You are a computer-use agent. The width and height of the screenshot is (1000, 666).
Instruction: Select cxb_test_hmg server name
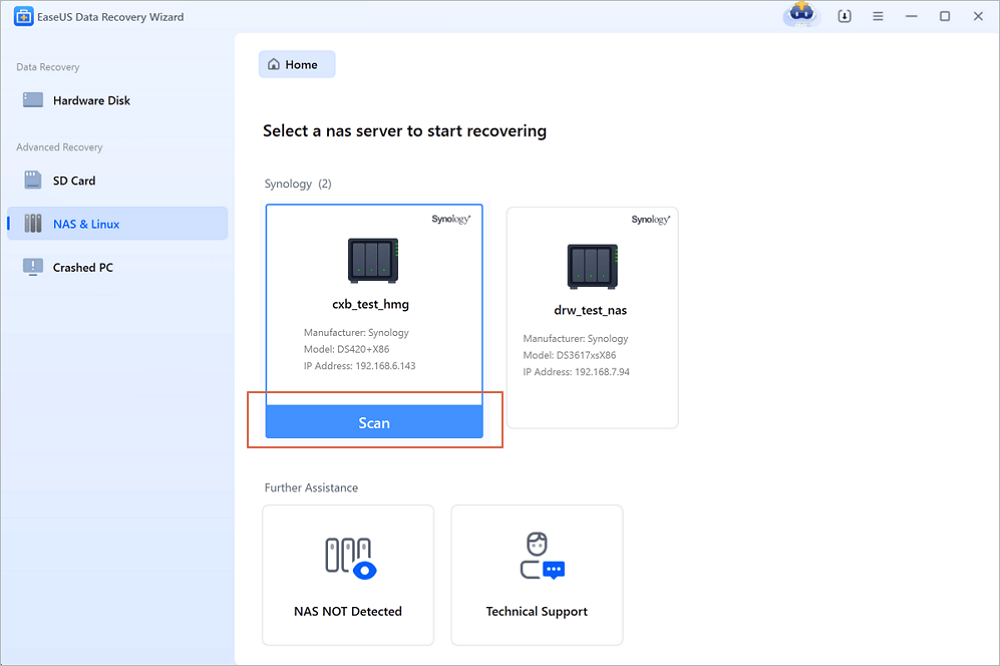(x=371, y=304)
